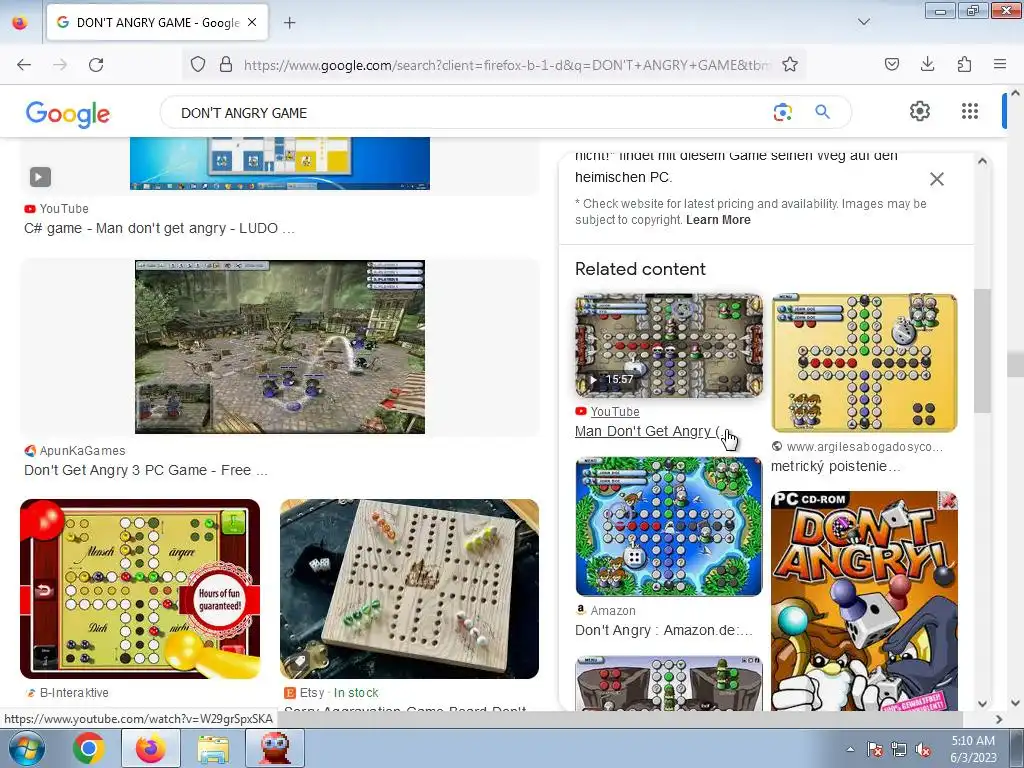Viewport: 1024px width, 768px height.
Task: Open the Don't Angry PC CD-ROM cover image
Action: click(864, 601)
